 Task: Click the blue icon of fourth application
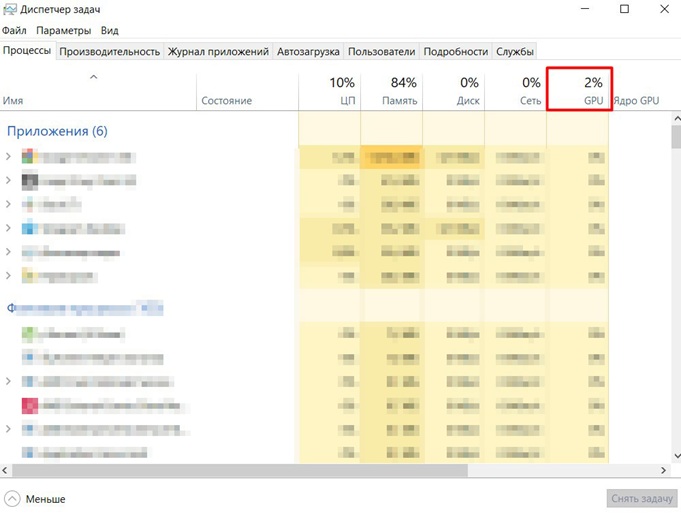point(30,228)
